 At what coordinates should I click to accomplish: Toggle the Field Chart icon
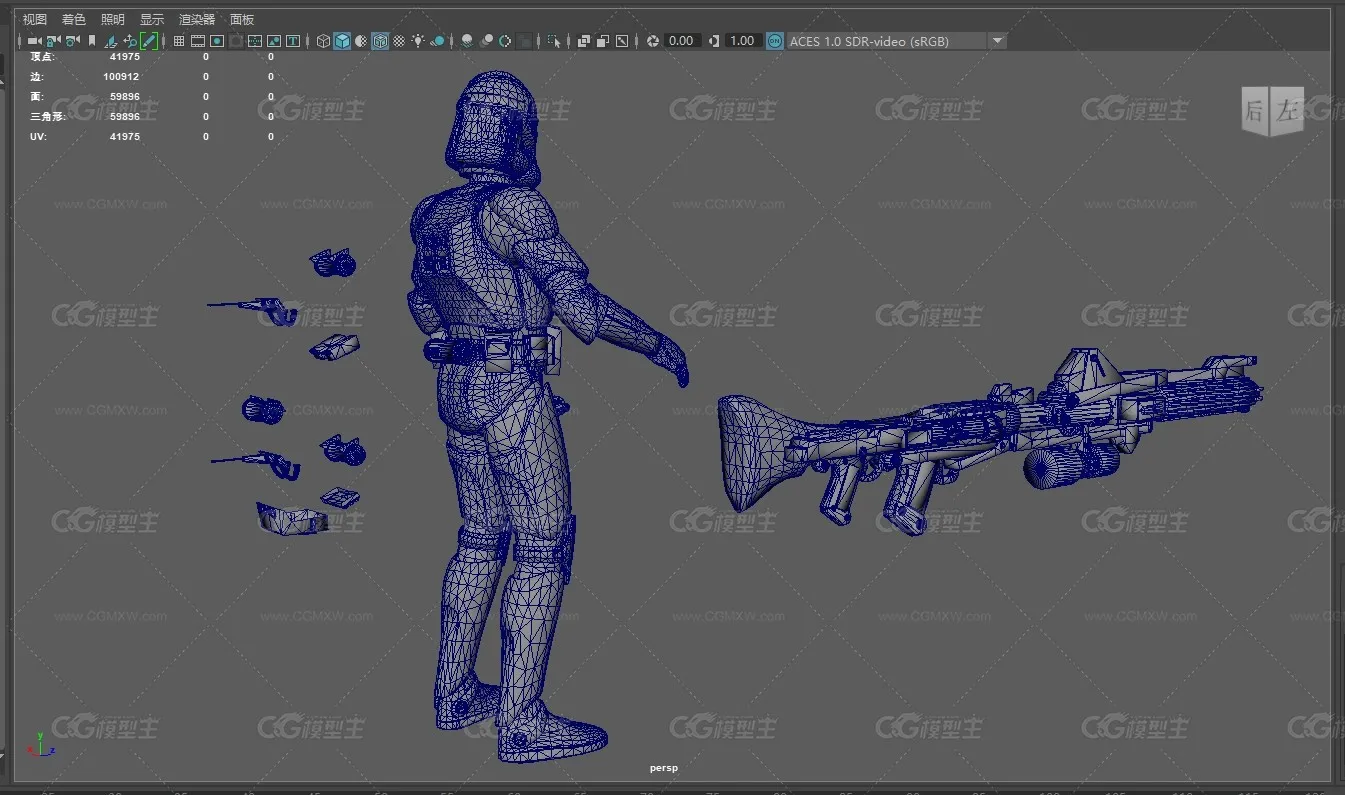point(255,41)
